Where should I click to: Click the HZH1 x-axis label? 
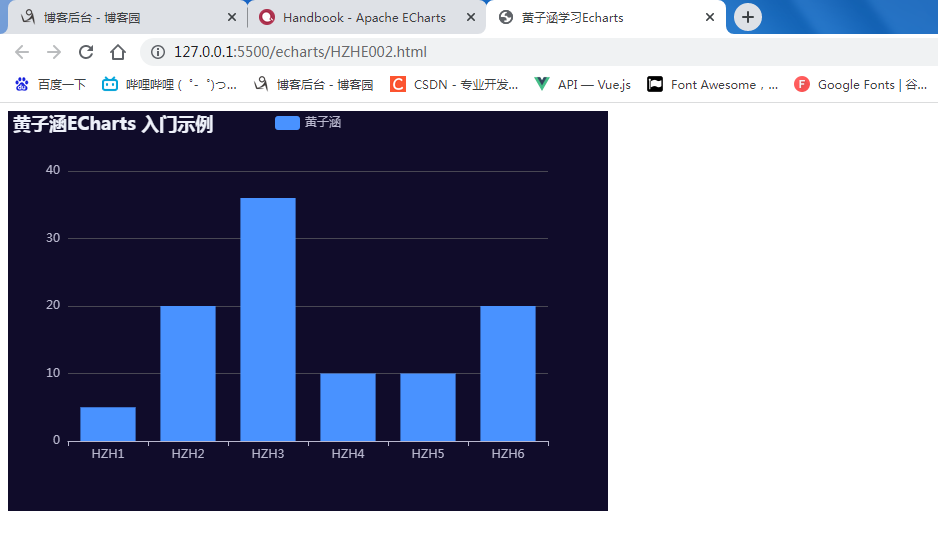[108, 454]
